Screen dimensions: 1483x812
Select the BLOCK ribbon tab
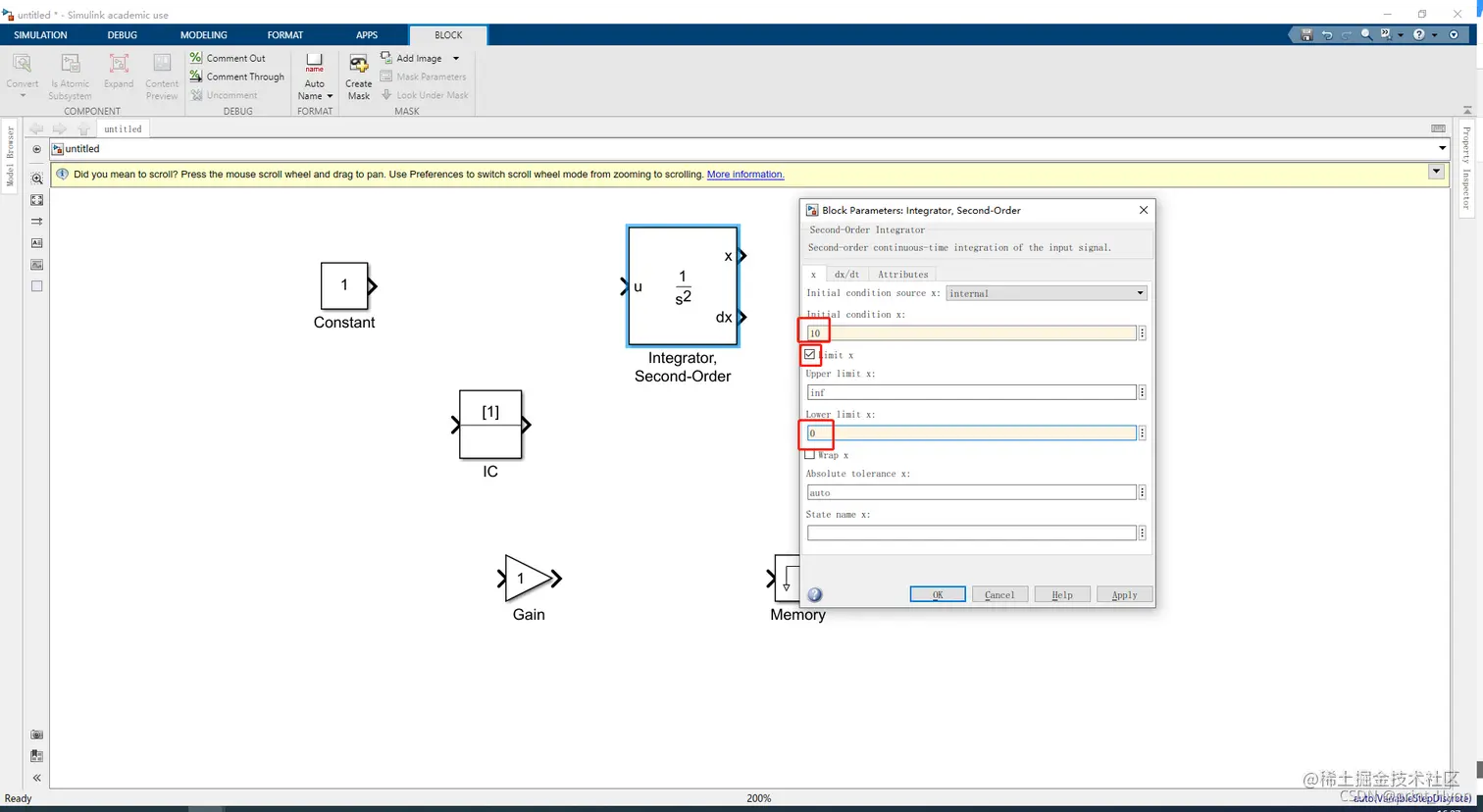448,35
